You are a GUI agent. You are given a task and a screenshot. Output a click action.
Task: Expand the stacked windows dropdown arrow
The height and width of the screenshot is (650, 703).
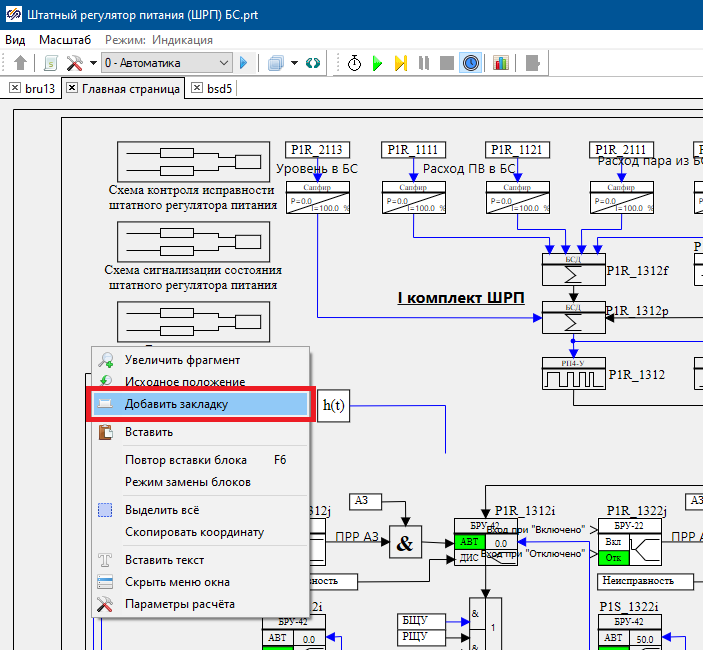(294, 63)
